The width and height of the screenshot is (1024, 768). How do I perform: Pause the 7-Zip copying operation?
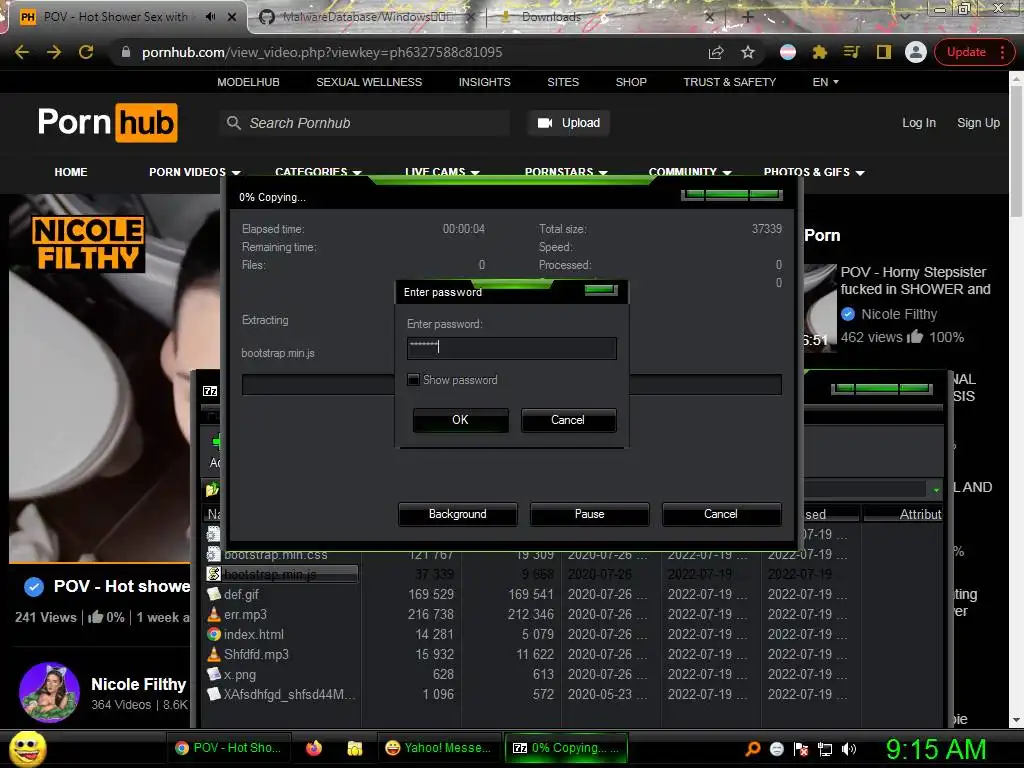point(590,514)
